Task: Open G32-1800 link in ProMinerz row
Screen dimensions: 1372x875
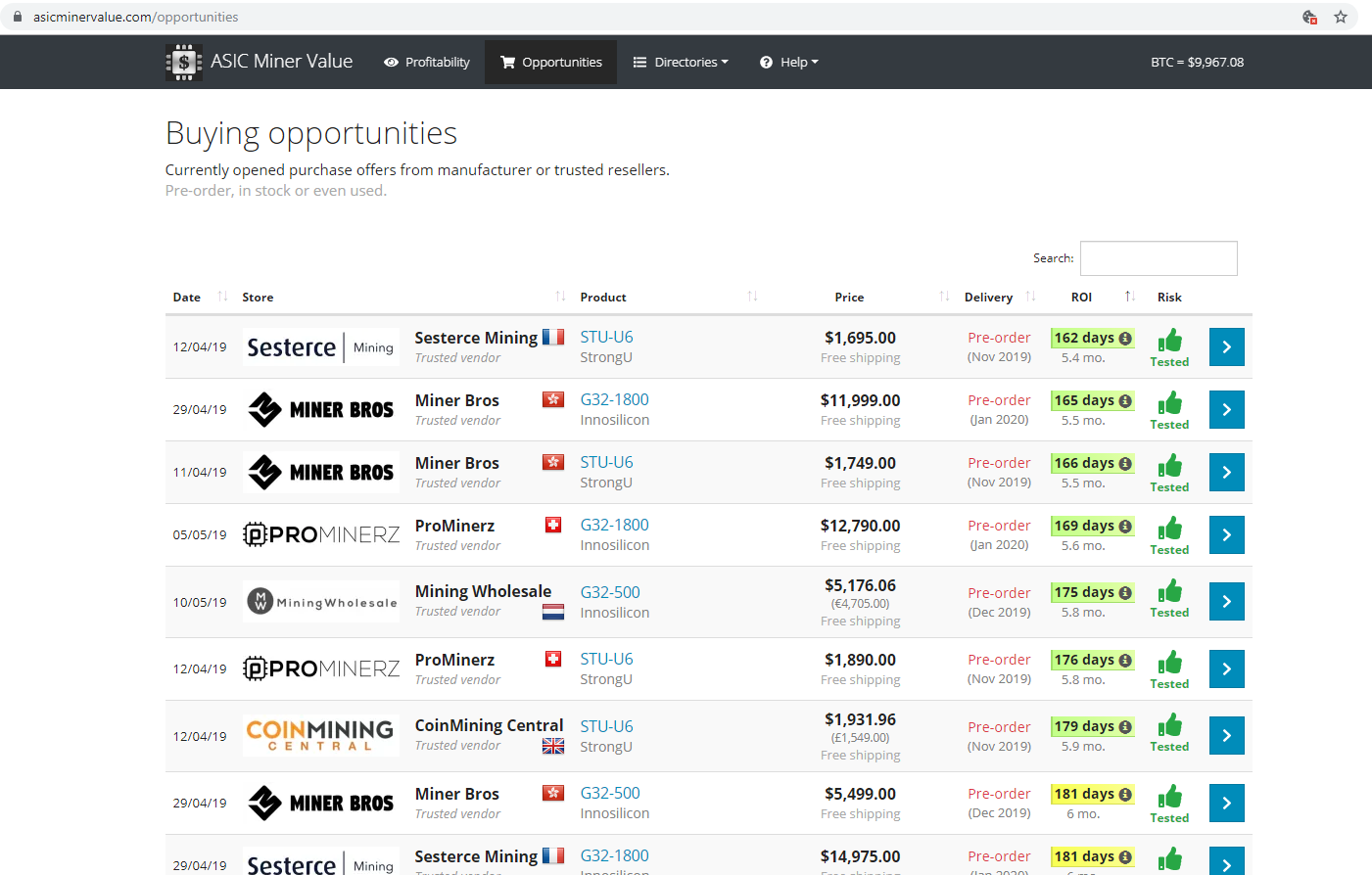Action: click(615, 525)
